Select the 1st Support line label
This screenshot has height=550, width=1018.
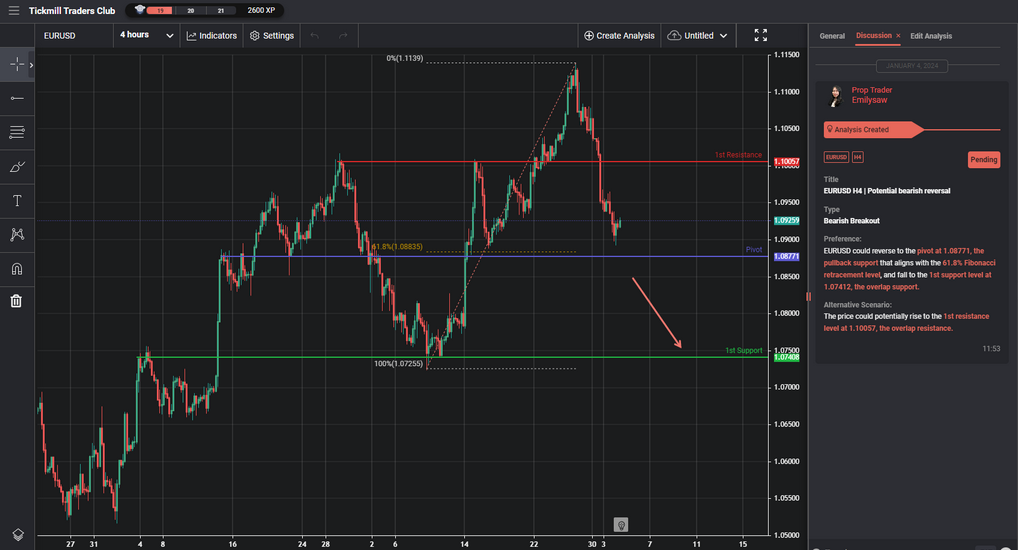click(x=743, y=351)
